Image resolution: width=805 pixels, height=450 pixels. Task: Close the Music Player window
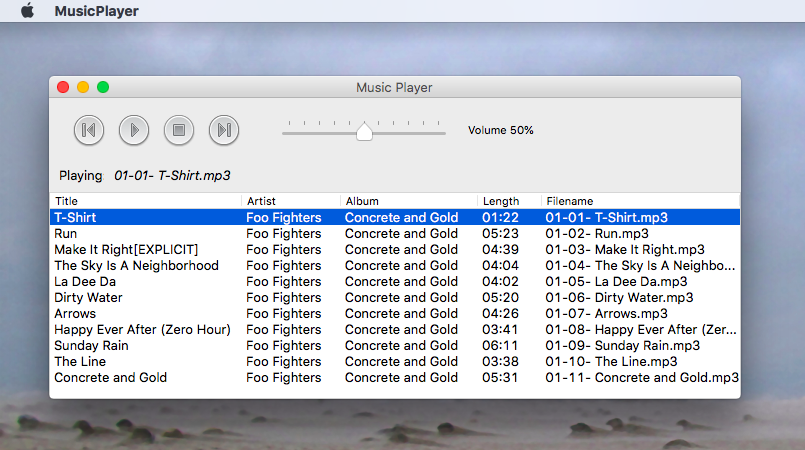click(x=63, y=87)
